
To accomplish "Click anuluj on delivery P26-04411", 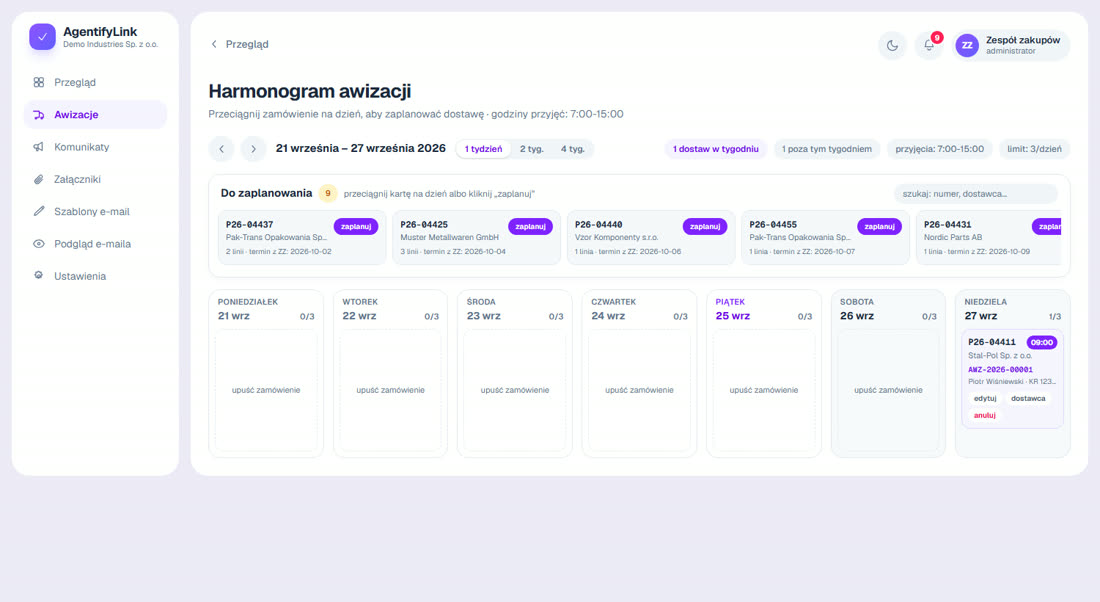I will point(984,415).
